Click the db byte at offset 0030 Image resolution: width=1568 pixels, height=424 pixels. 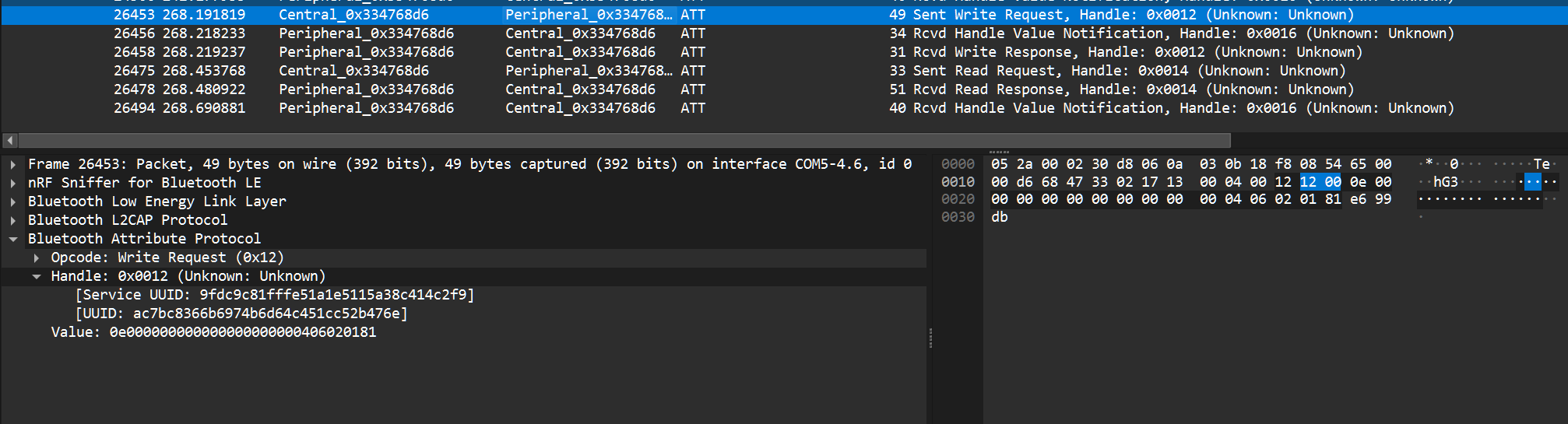coord(1000,217)
